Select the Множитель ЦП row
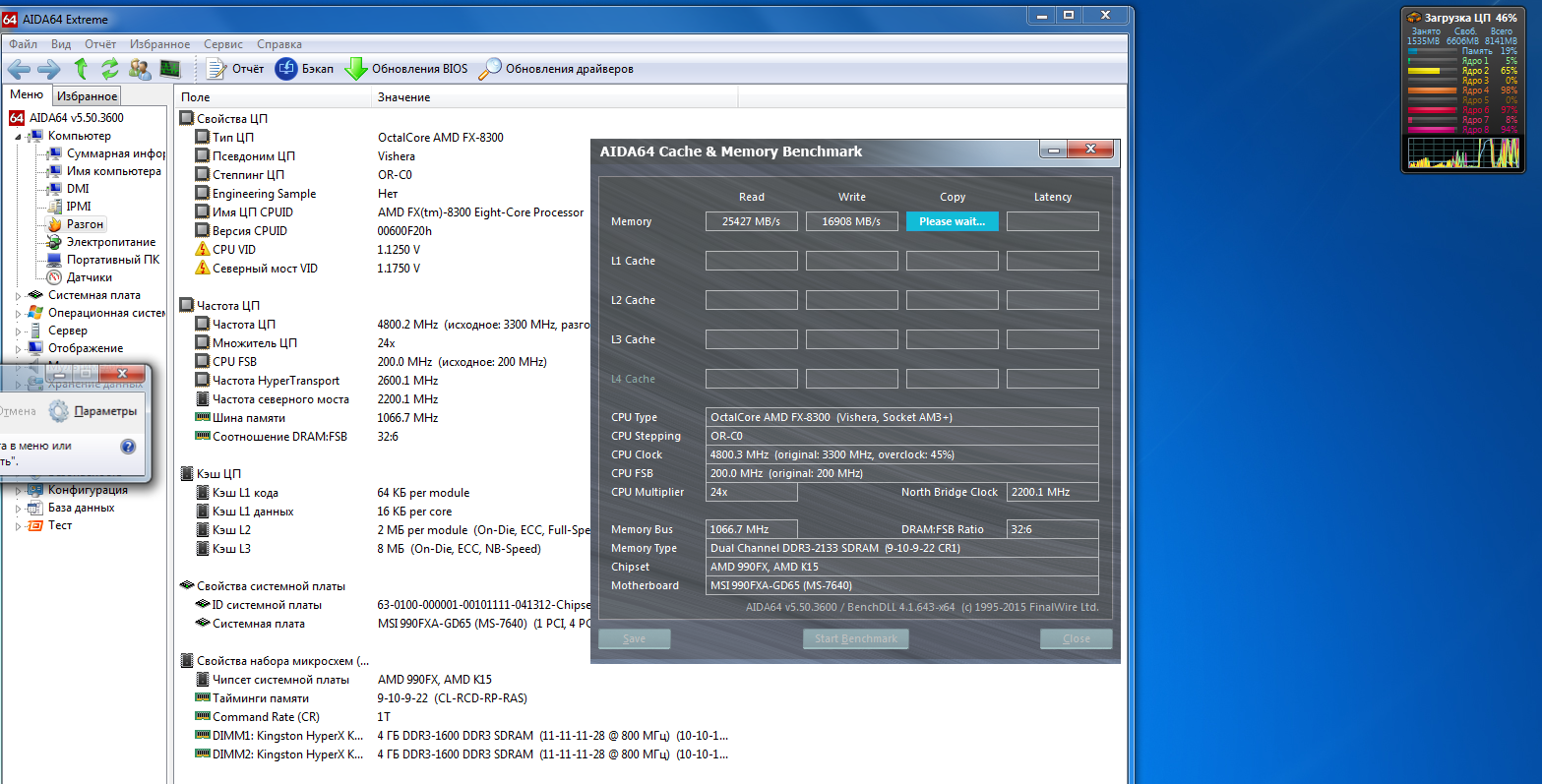 point(384,343)
